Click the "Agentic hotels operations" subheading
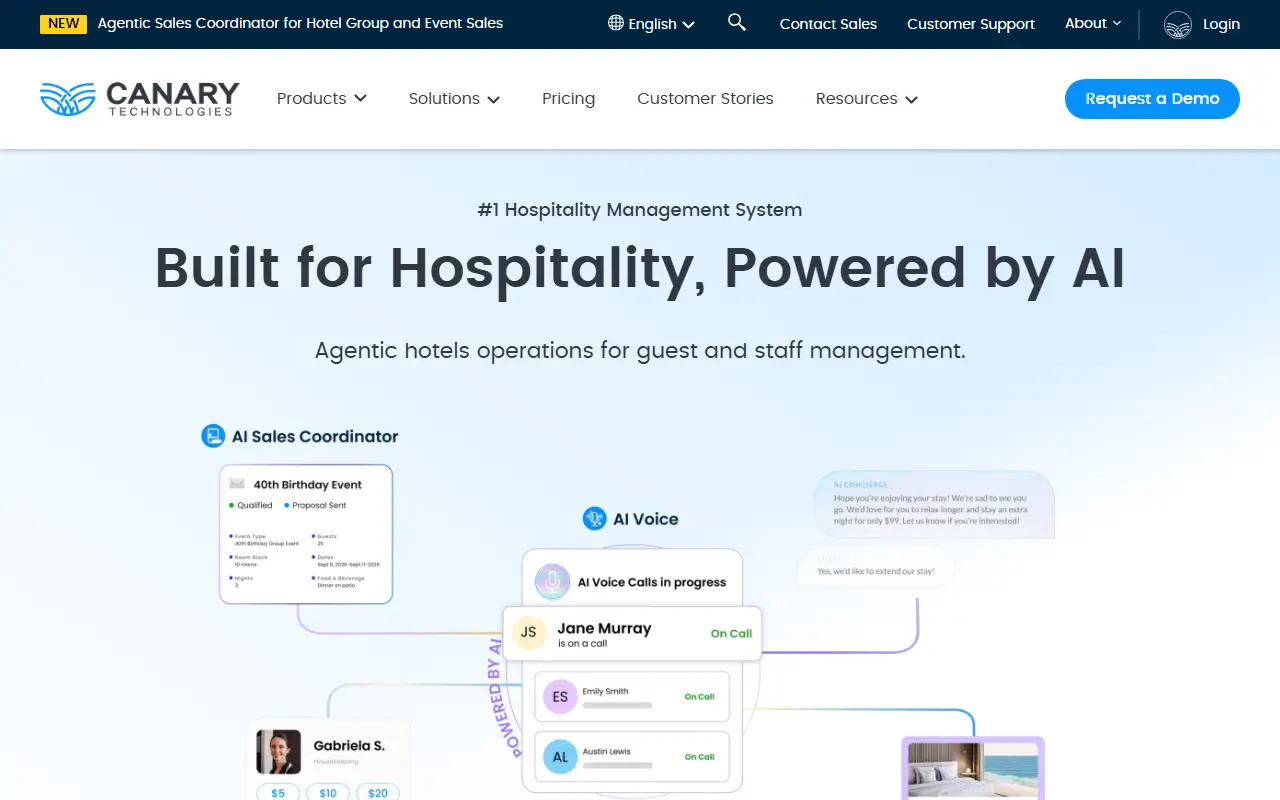The image size is (1280, 800). pos(640,351)
